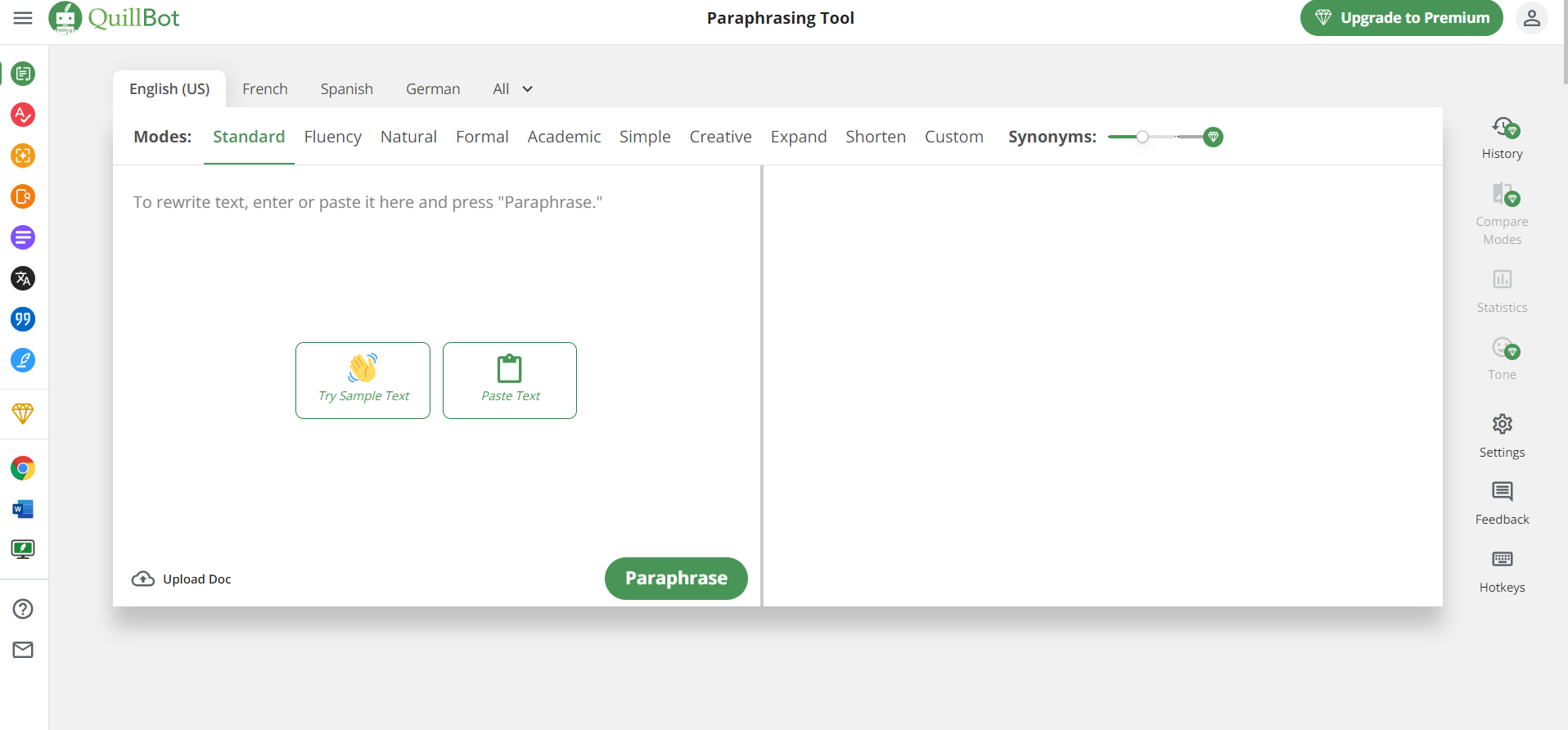1568x730 pixels.
Task: Open Settings gear in right panel
Action: 1502,436
